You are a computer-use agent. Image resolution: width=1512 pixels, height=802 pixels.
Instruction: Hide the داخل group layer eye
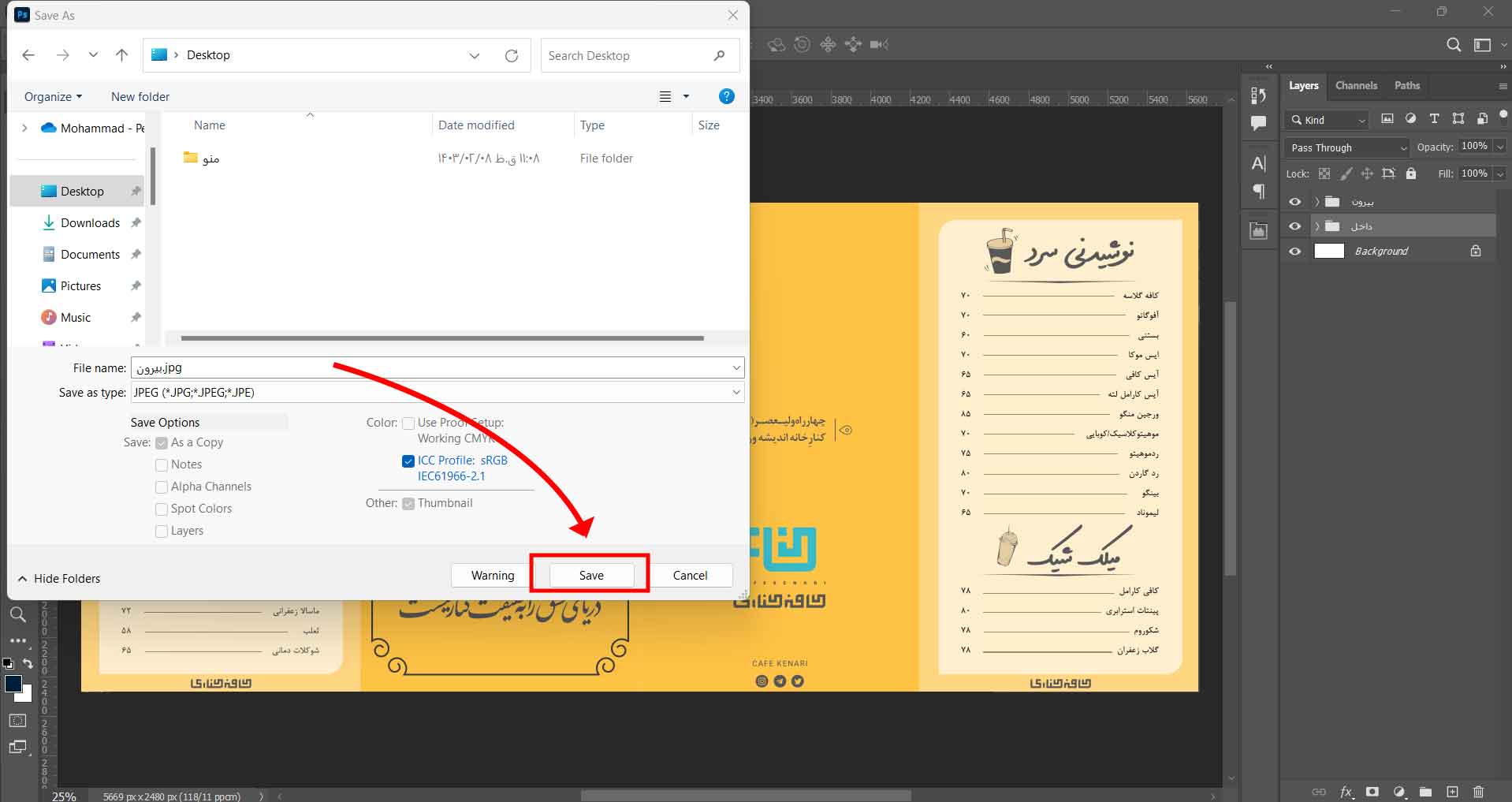1294,226
